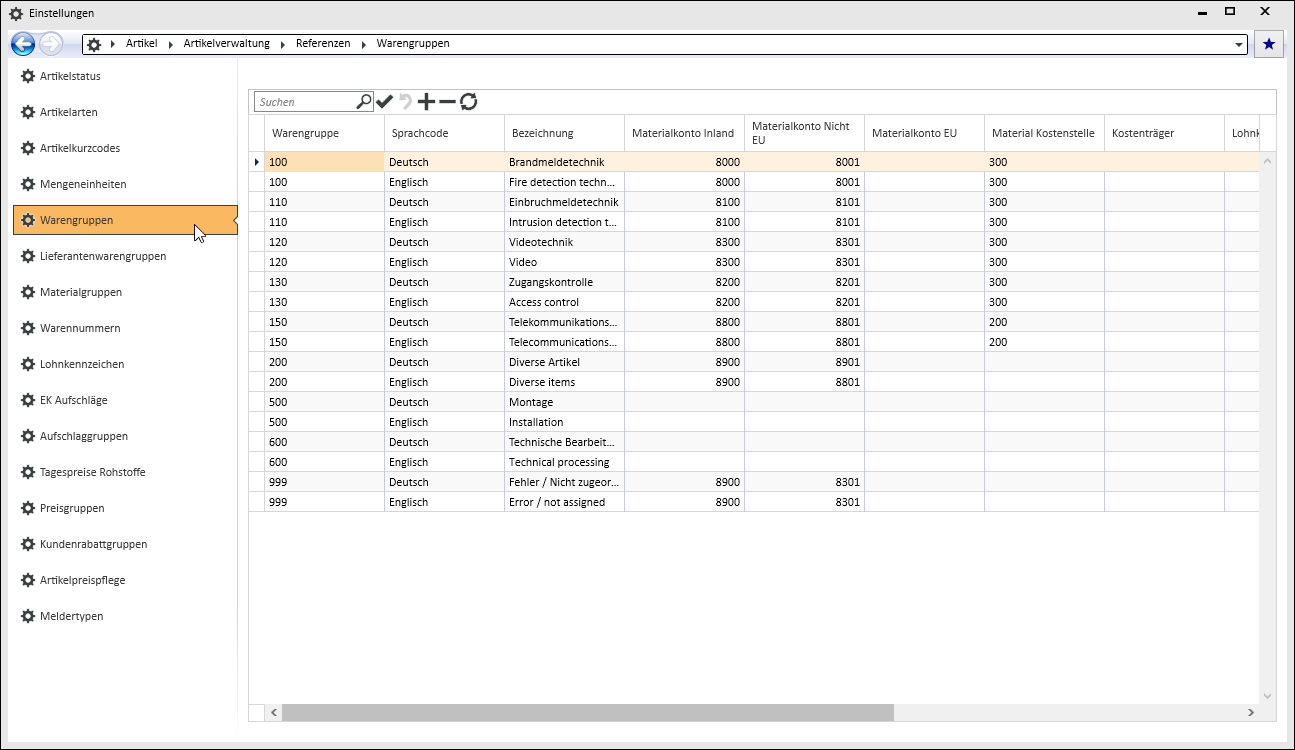Click the horizontal scrollbar right arrow
Viewport: 1295px width, 750px height.
click(x=1251, y=713)
